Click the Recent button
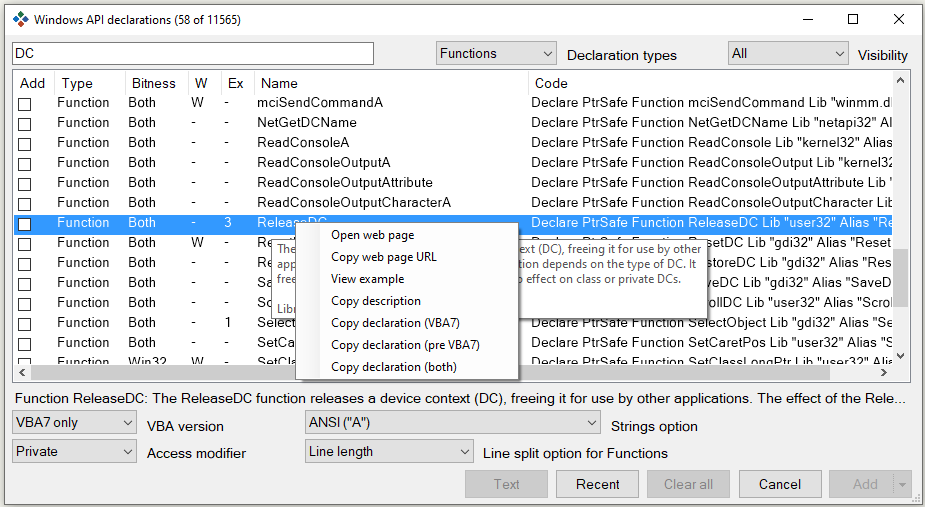Image resolution: width=925 pixels, height=507 pixels. pyautogui.click(x=598, y=485)
